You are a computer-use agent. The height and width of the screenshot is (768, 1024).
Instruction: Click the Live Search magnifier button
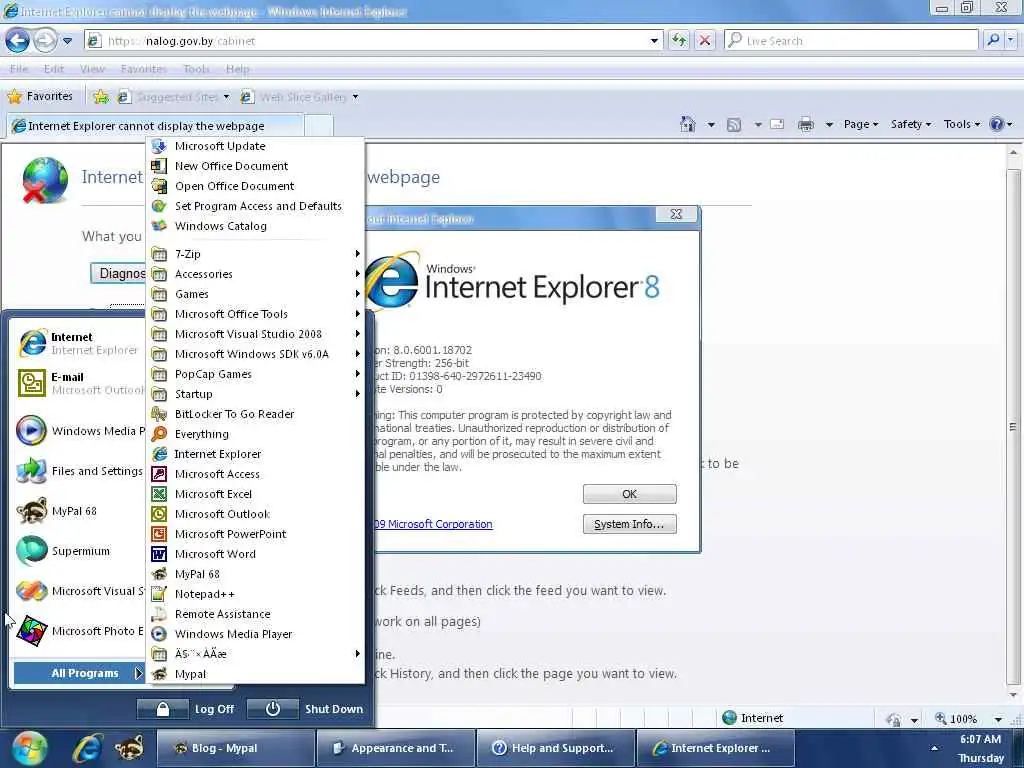[x=993, y=40]
